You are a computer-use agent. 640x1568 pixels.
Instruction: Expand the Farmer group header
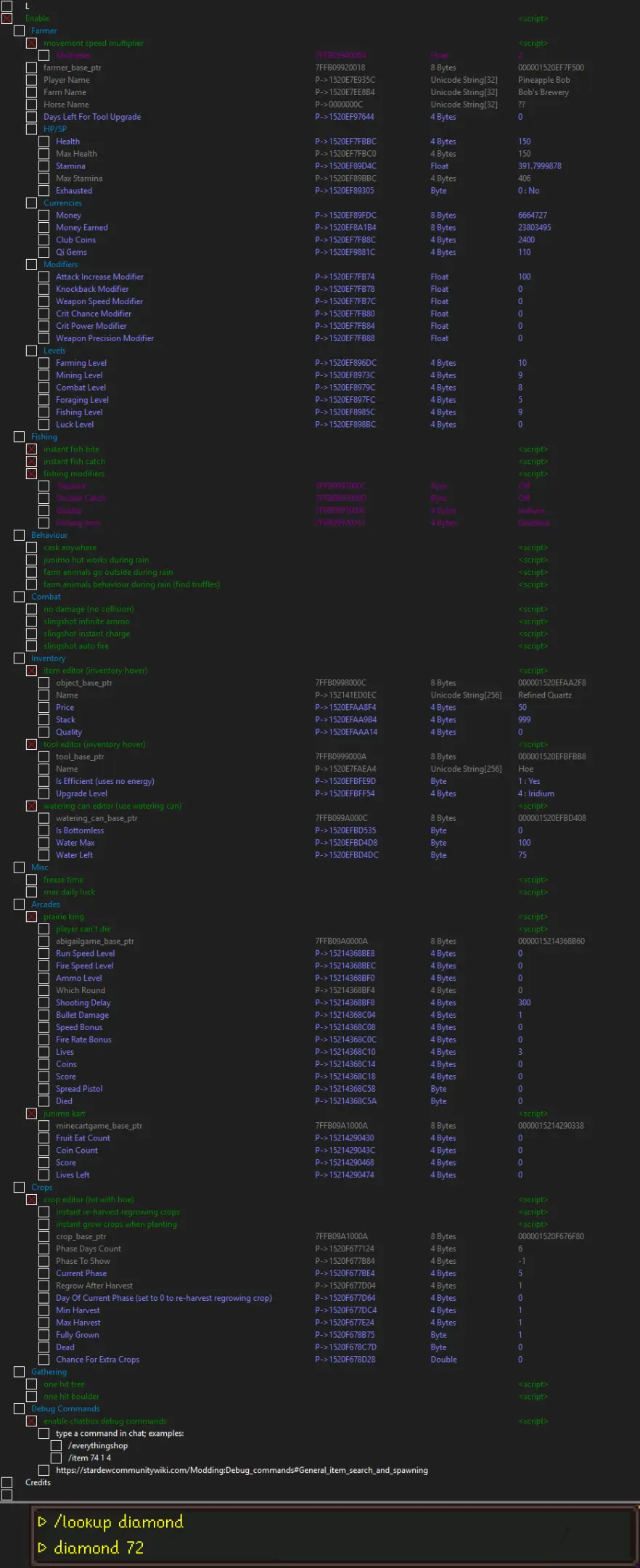pyautogui.click(x=44, y=30)
